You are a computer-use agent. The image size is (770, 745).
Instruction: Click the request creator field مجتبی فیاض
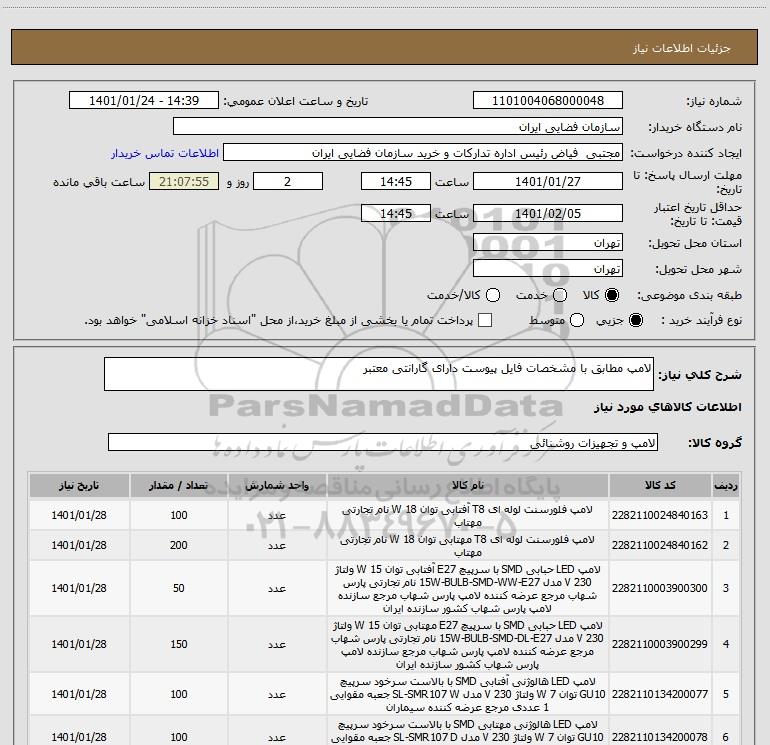423,153
